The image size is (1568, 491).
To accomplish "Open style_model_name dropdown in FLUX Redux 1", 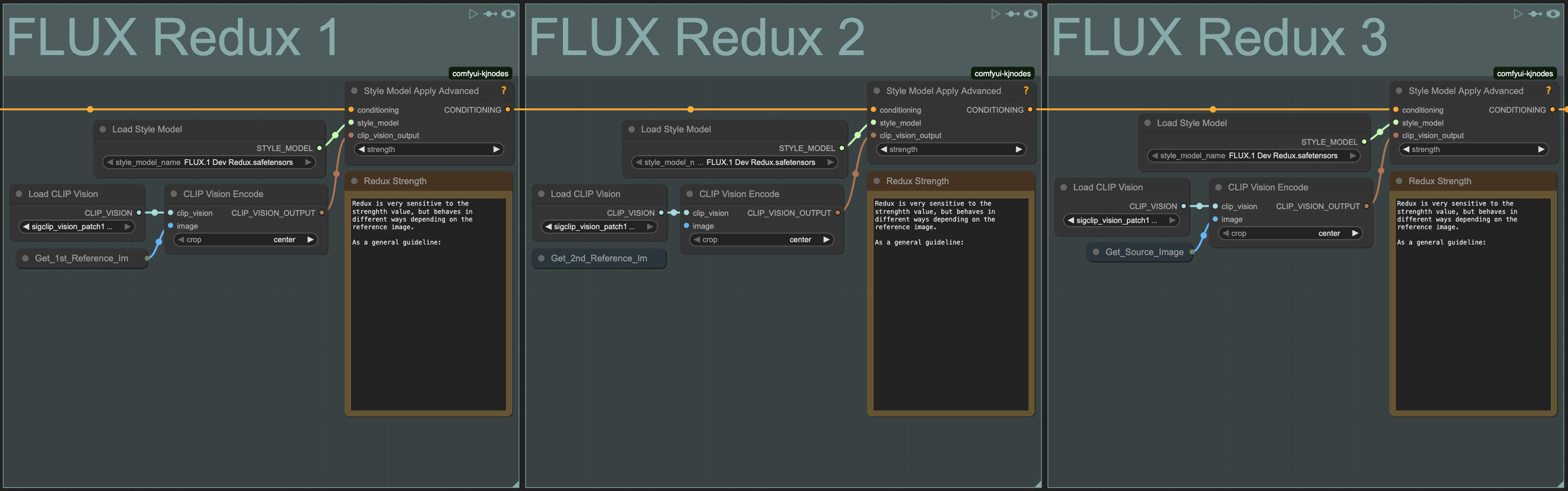I will (209, 163).
